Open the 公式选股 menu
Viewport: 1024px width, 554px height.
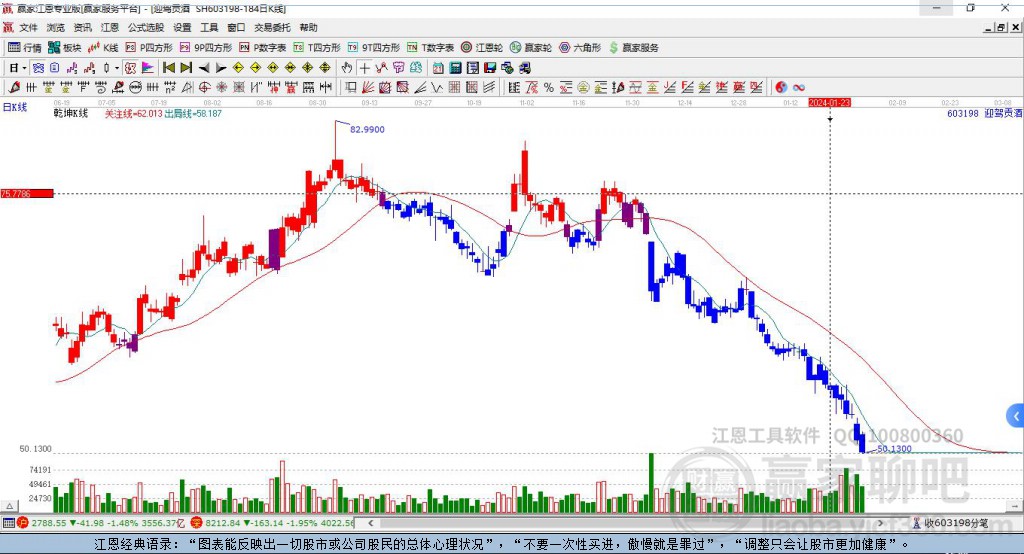pyautogui.click(x=146, y=27)
